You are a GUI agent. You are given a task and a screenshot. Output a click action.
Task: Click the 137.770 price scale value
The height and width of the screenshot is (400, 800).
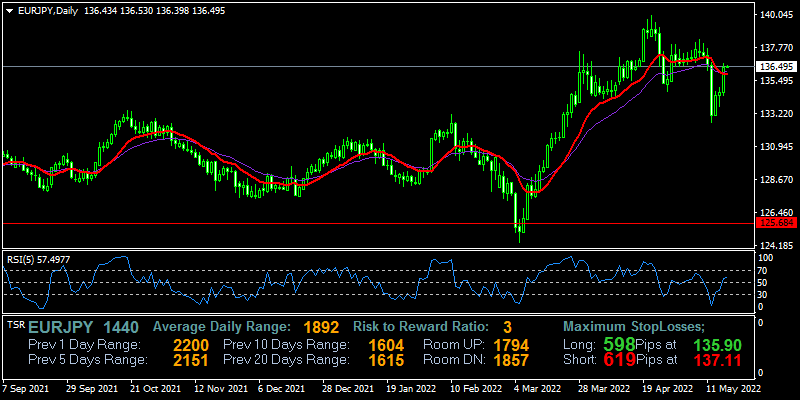click(777, 48)
